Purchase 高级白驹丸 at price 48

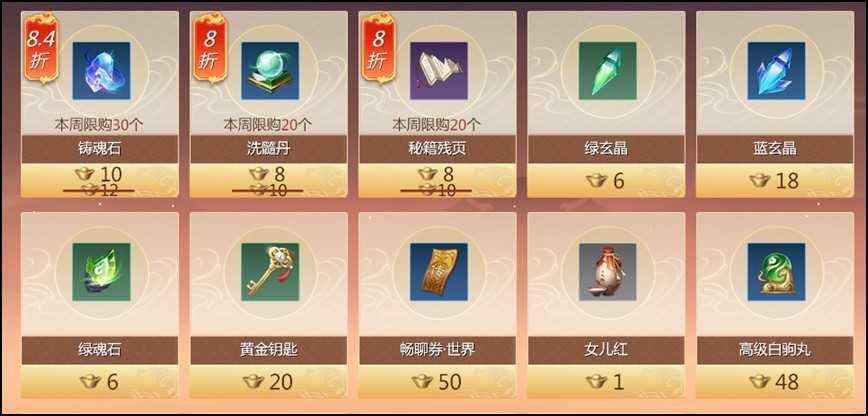pyautogui.click(x=775, y=381)
